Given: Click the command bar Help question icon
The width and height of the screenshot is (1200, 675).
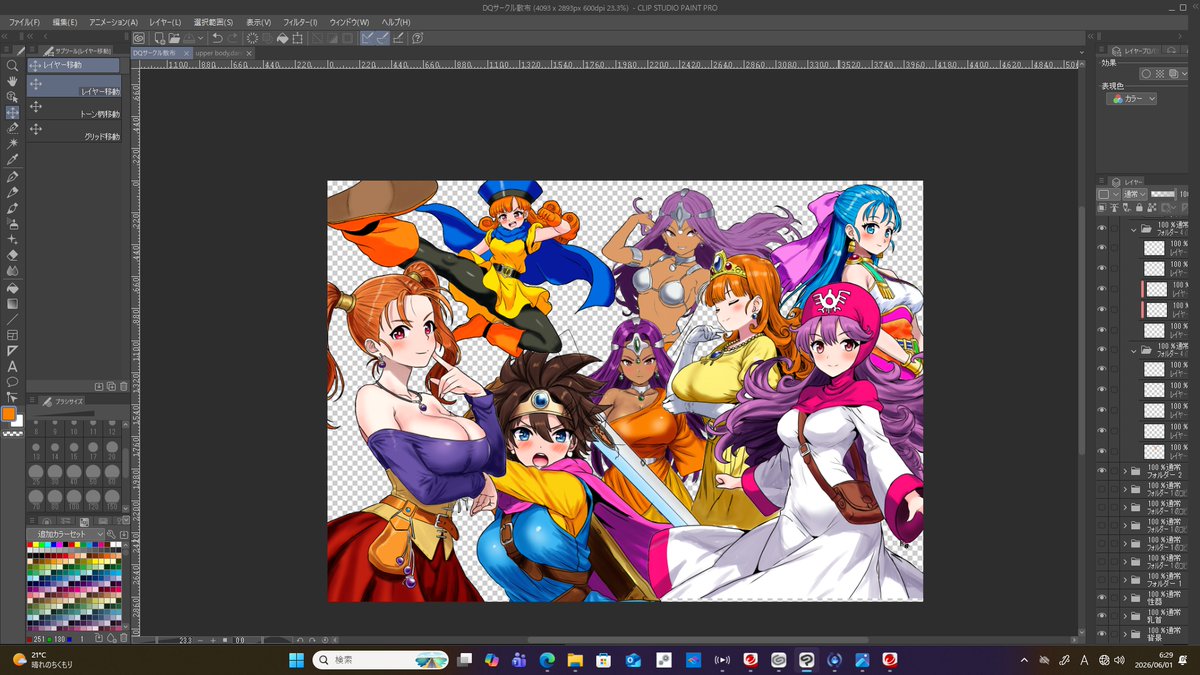Looking at the screenshot, I should pos(417,38).
